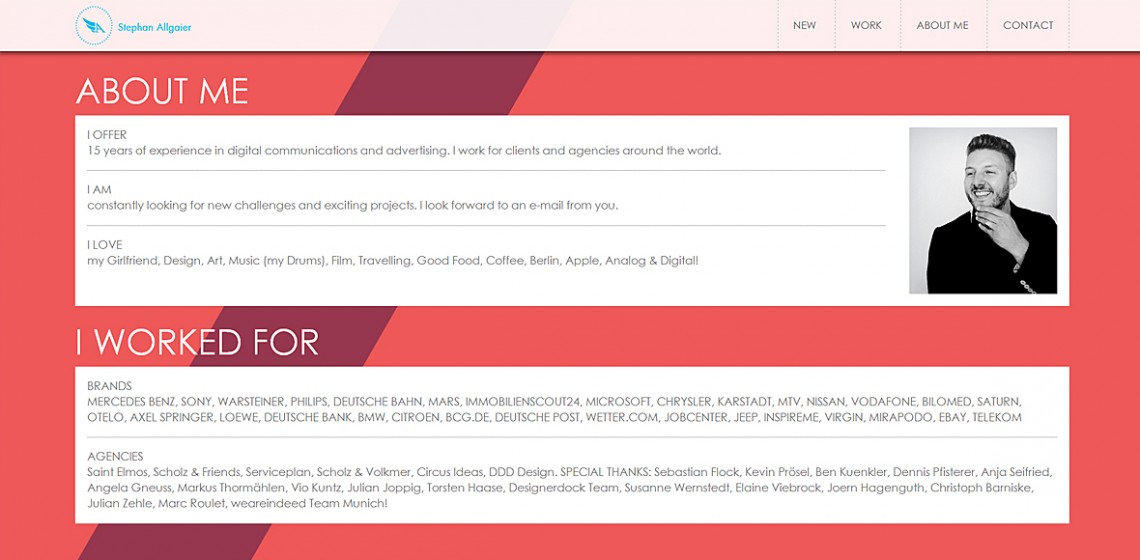
Task: Click the 'constantly looking for new challenges' line
Action: (x=353, y=206)
